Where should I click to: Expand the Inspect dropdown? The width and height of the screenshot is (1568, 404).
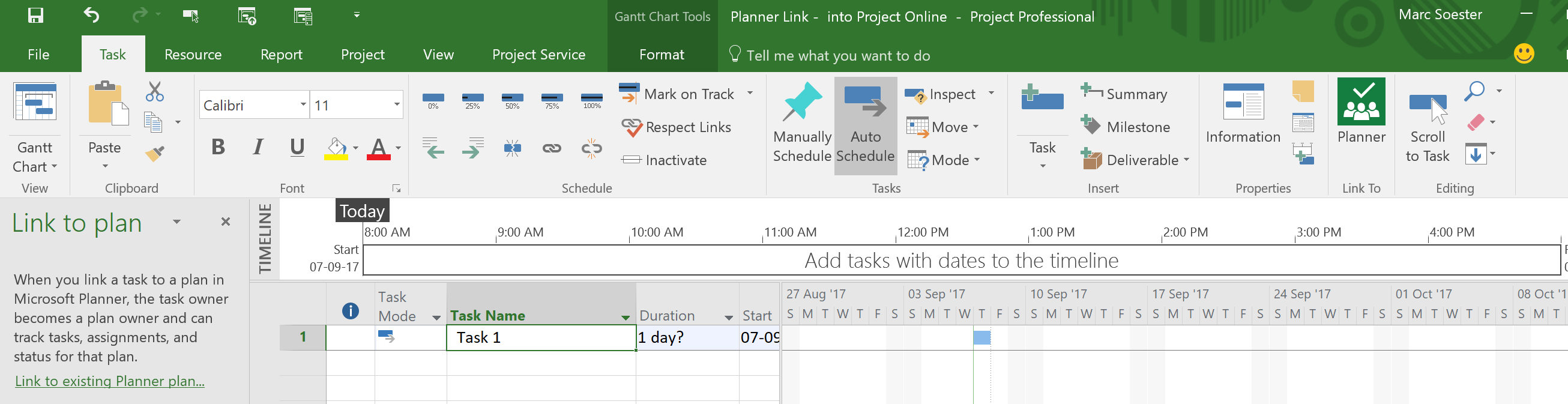tap(992, 93)
